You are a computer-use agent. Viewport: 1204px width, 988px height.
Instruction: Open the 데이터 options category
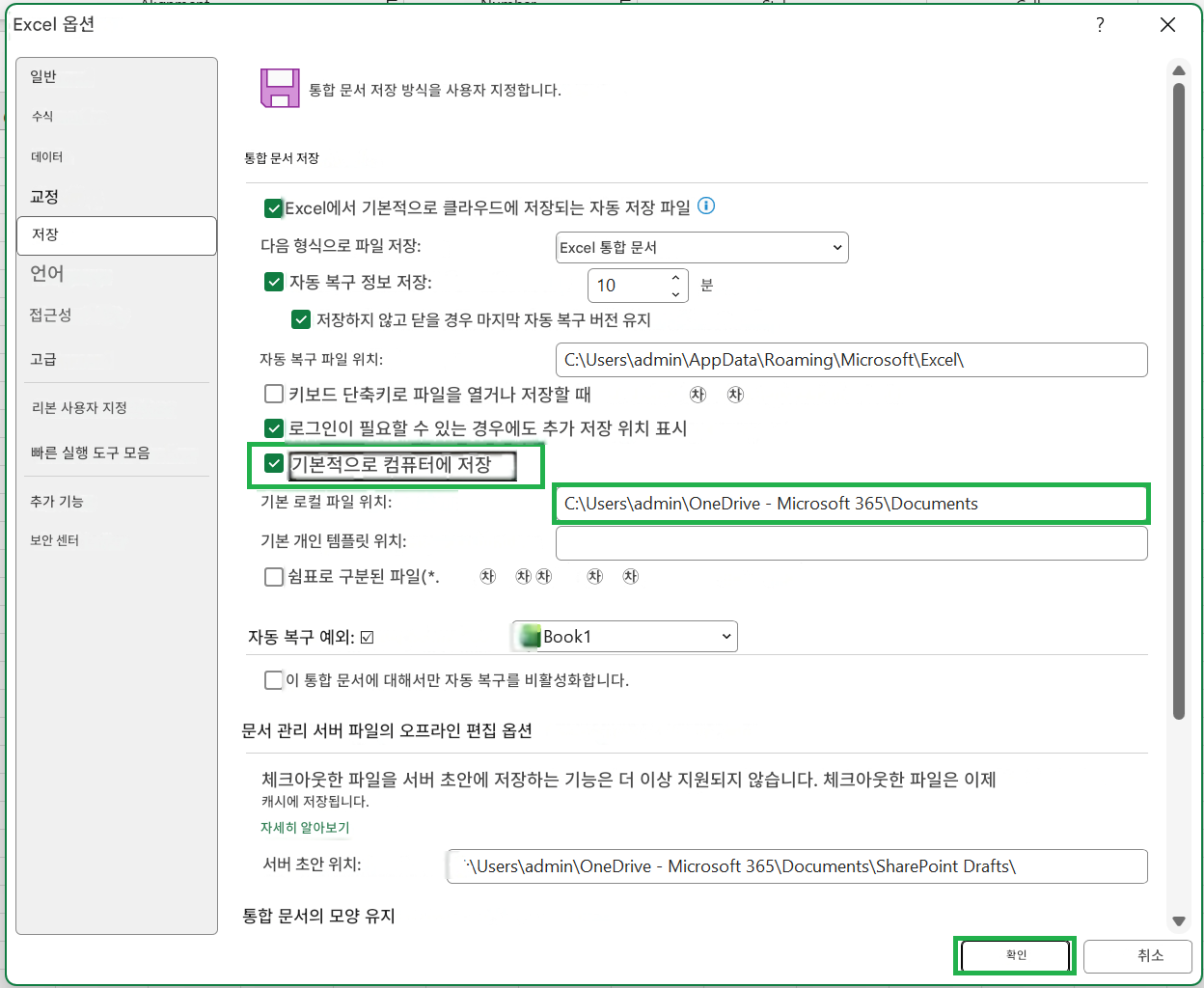117,156
